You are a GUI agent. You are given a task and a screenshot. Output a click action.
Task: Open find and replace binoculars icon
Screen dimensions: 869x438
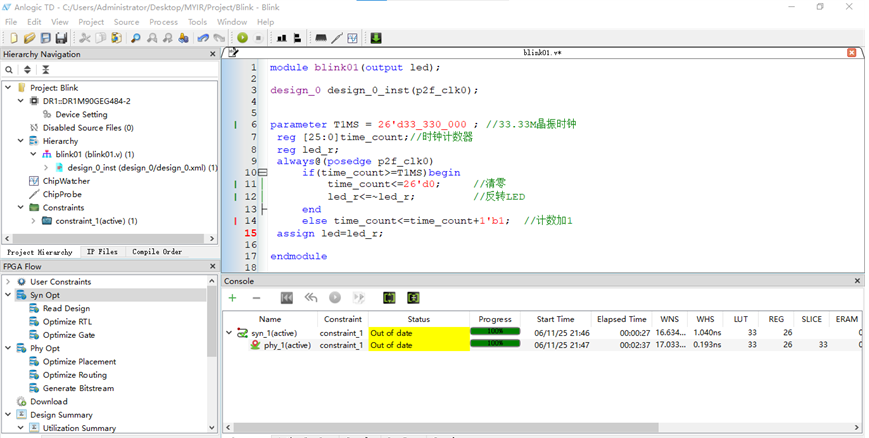(x=183, y=38)
